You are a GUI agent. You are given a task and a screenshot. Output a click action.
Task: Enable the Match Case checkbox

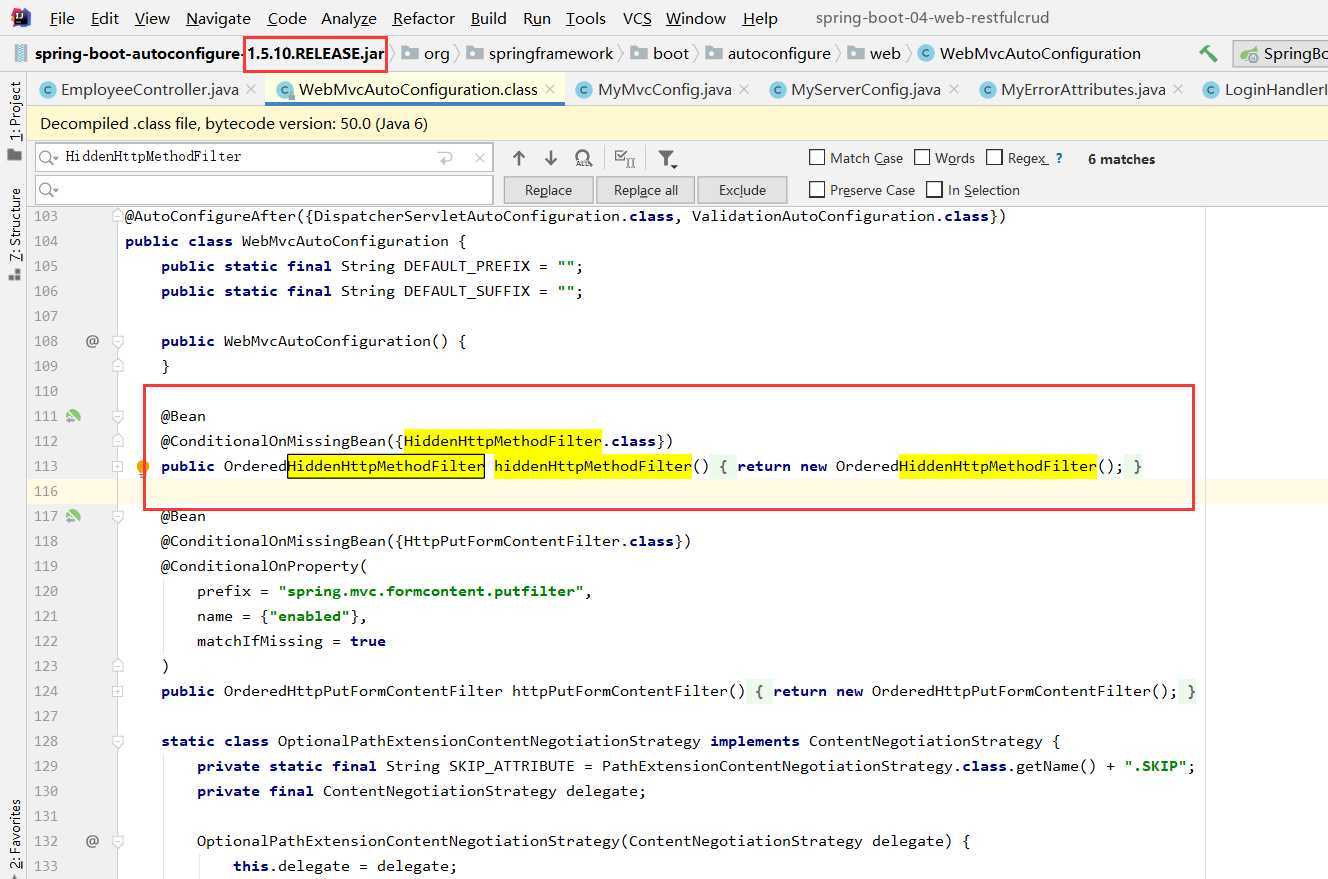817,158
